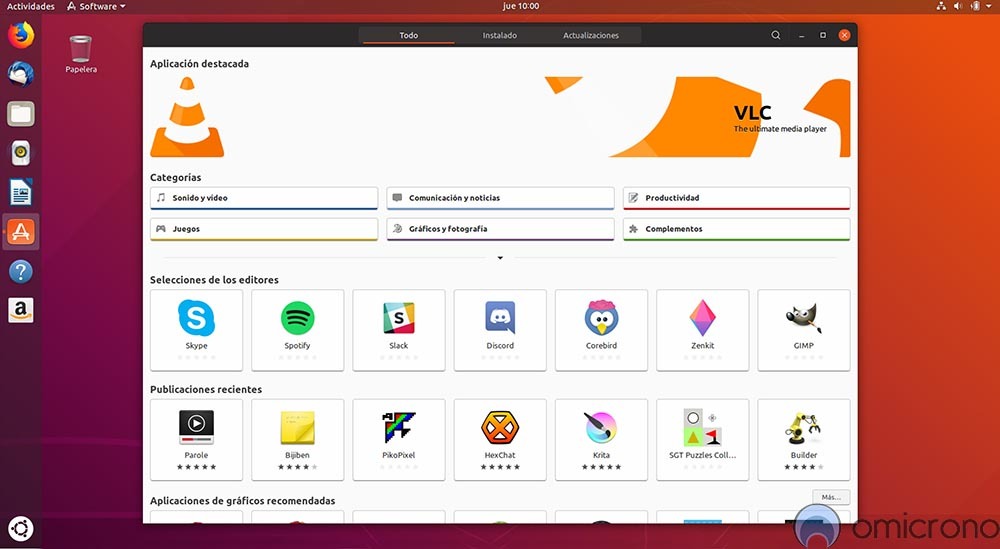
Task: Open Rhythmbox from the dock
Action: pos(21,153)
